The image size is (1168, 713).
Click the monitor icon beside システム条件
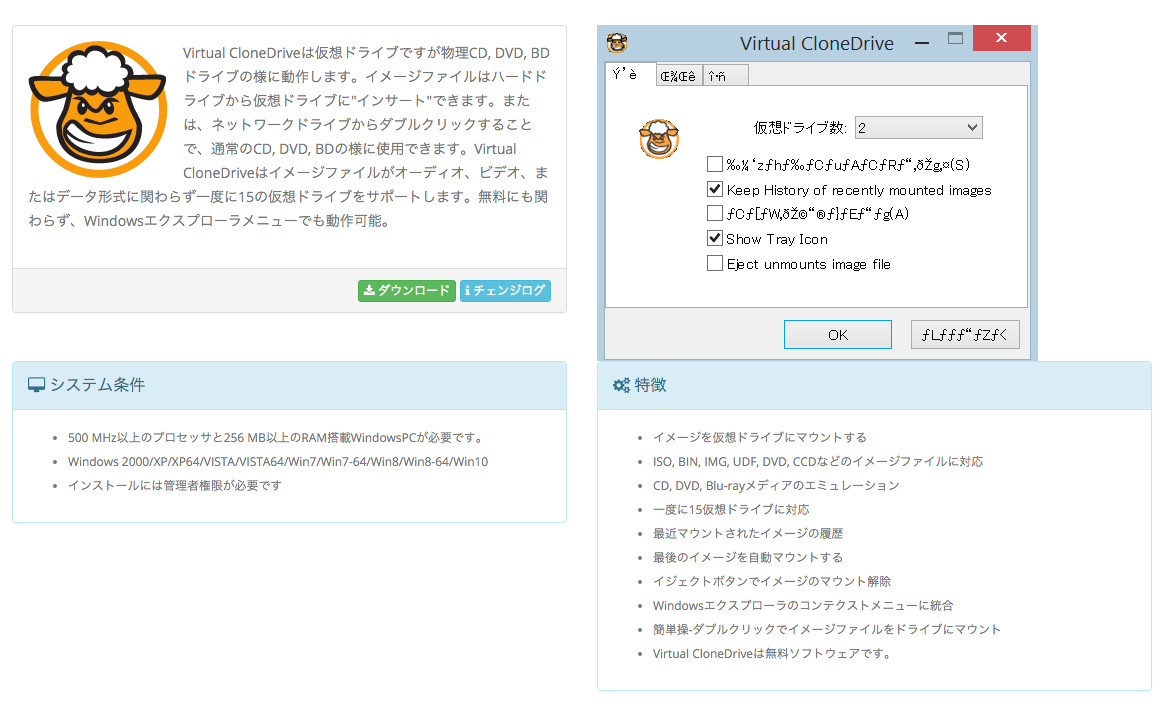coord(36,384)
